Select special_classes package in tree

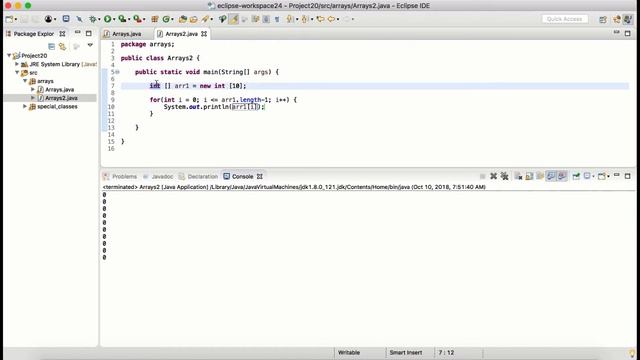(57, 107)
